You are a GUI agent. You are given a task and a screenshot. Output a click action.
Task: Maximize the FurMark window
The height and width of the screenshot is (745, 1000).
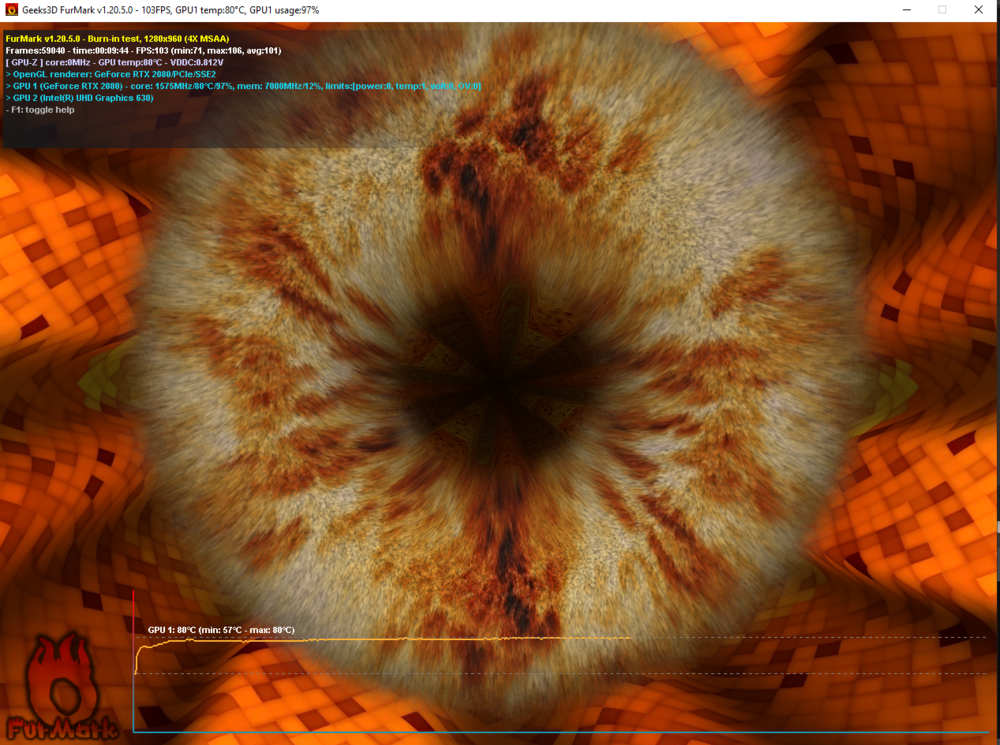click(x=942, y=10)
